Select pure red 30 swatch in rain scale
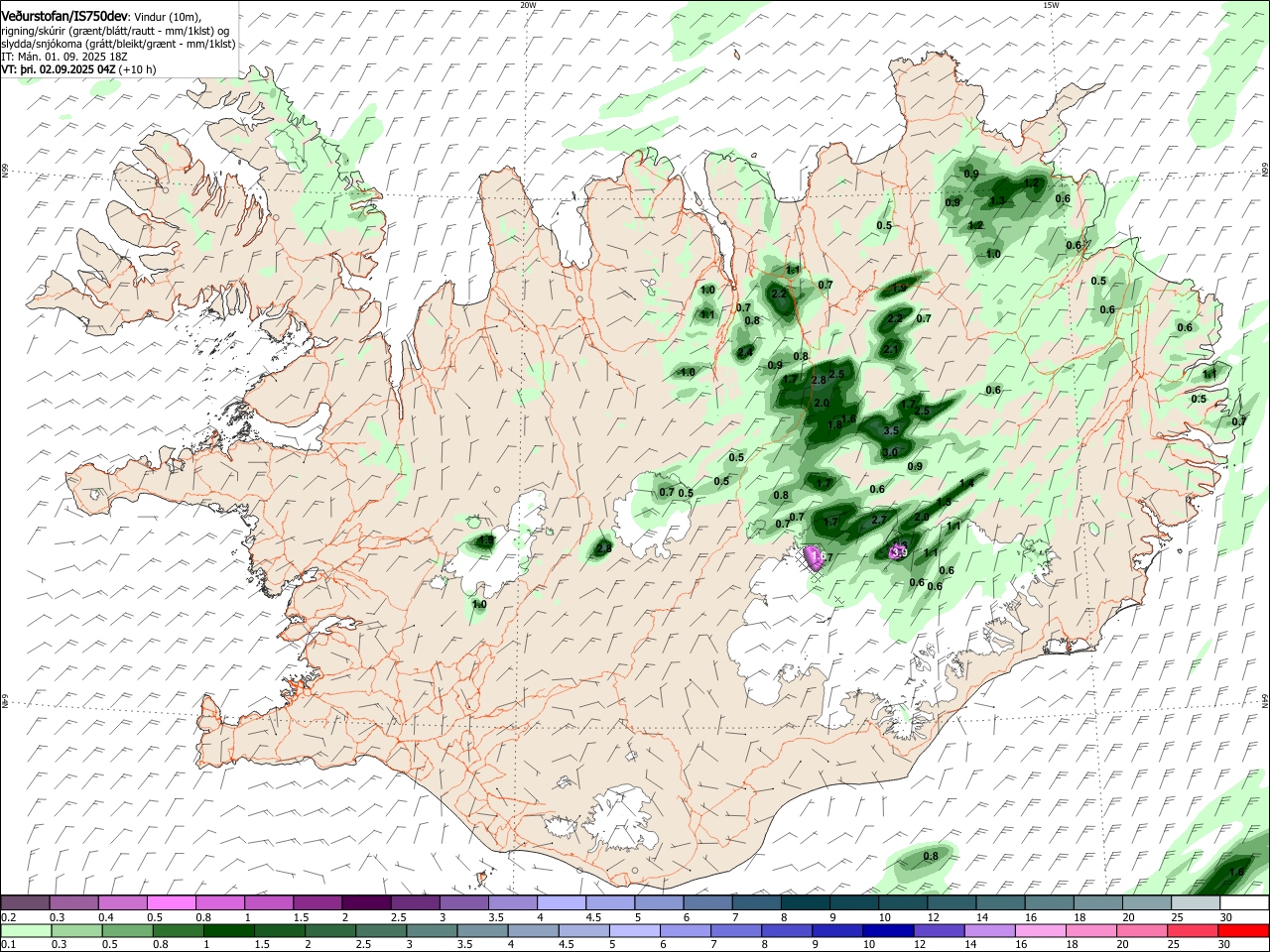The height and width of the screenshot is (952, 1270). [1243, 930]
